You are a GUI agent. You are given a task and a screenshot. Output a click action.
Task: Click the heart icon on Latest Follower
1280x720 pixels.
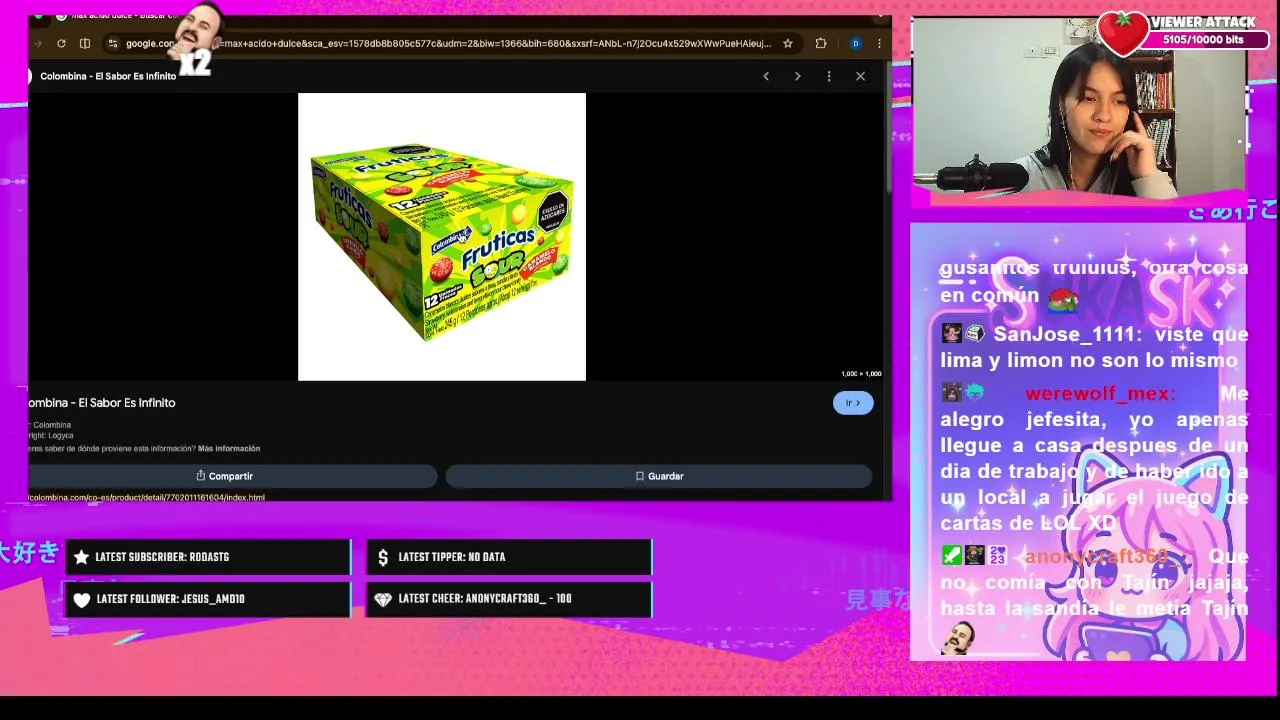(82, 599)
